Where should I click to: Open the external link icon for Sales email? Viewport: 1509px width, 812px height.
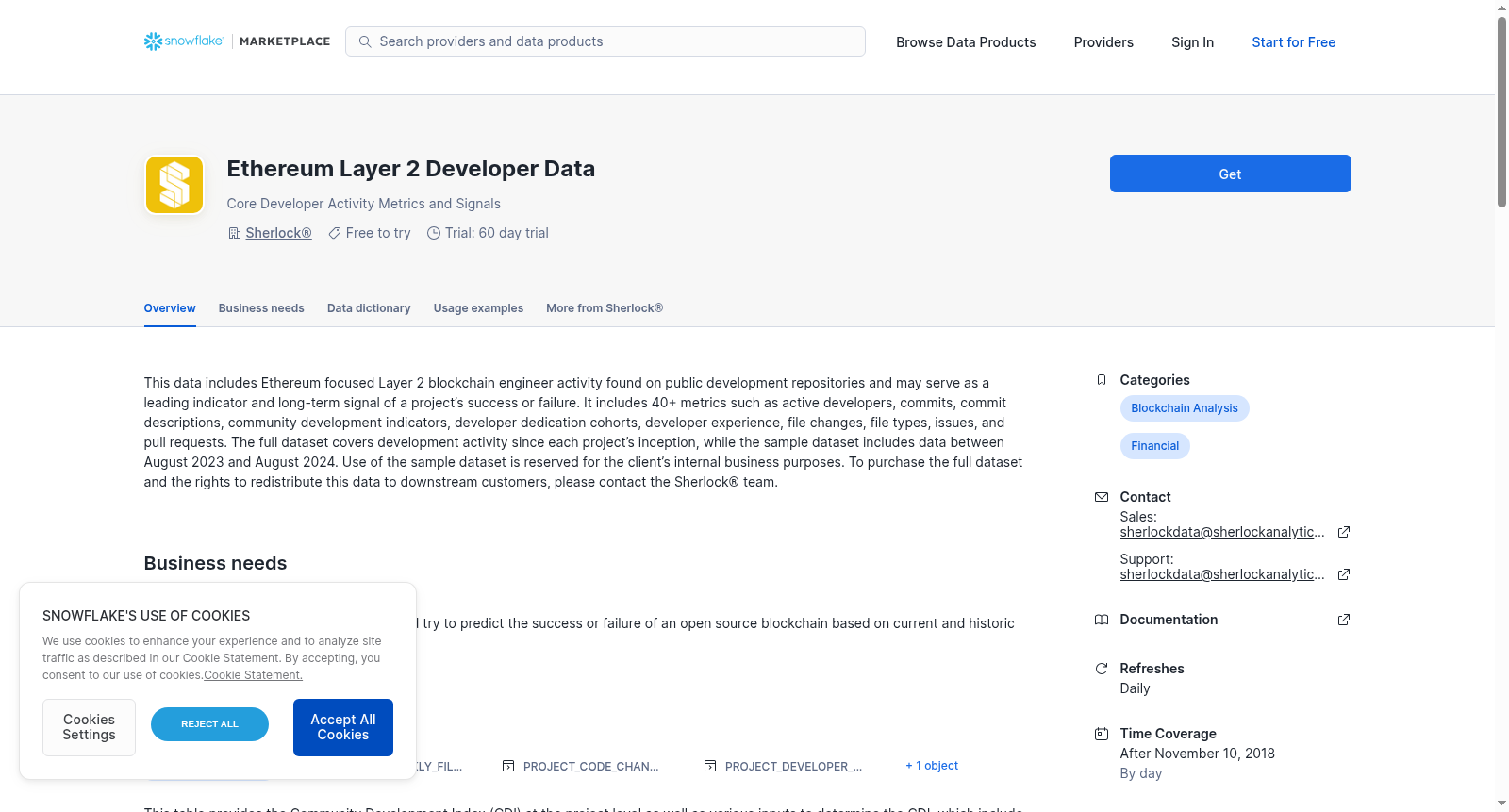point(1344,532)
